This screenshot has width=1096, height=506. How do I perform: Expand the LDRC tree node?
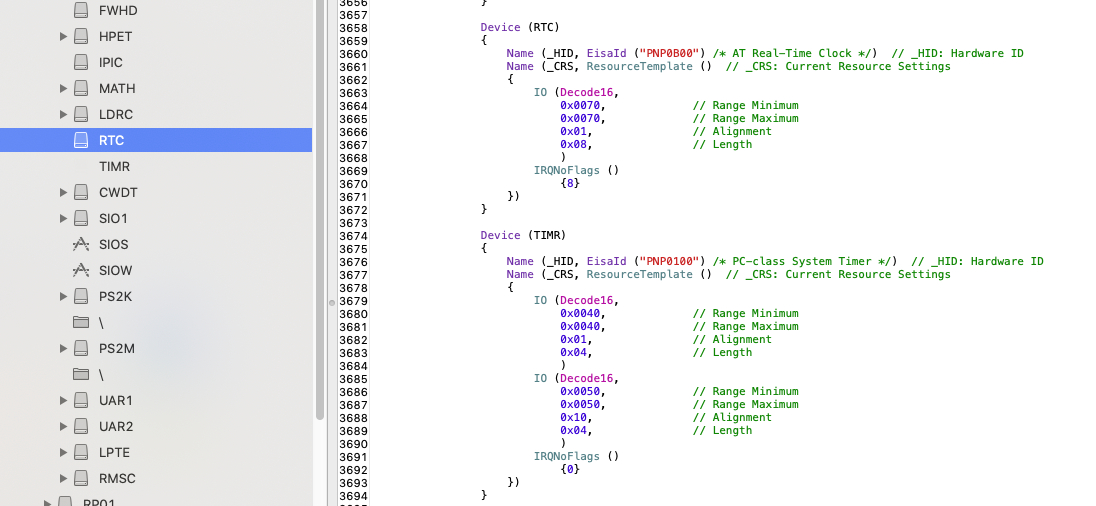[64, 114]
